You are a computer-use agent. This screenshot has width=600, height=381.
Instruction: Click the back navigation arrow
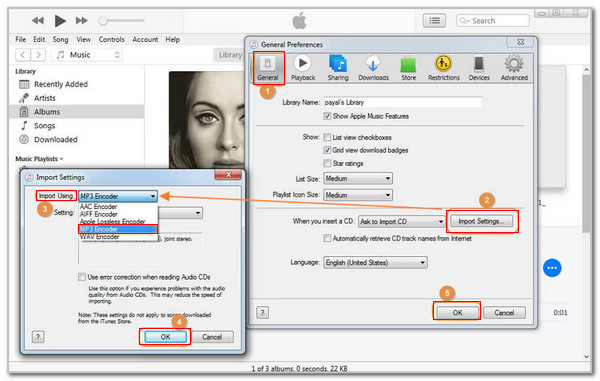pyautogui.click(x=23, y=55)
